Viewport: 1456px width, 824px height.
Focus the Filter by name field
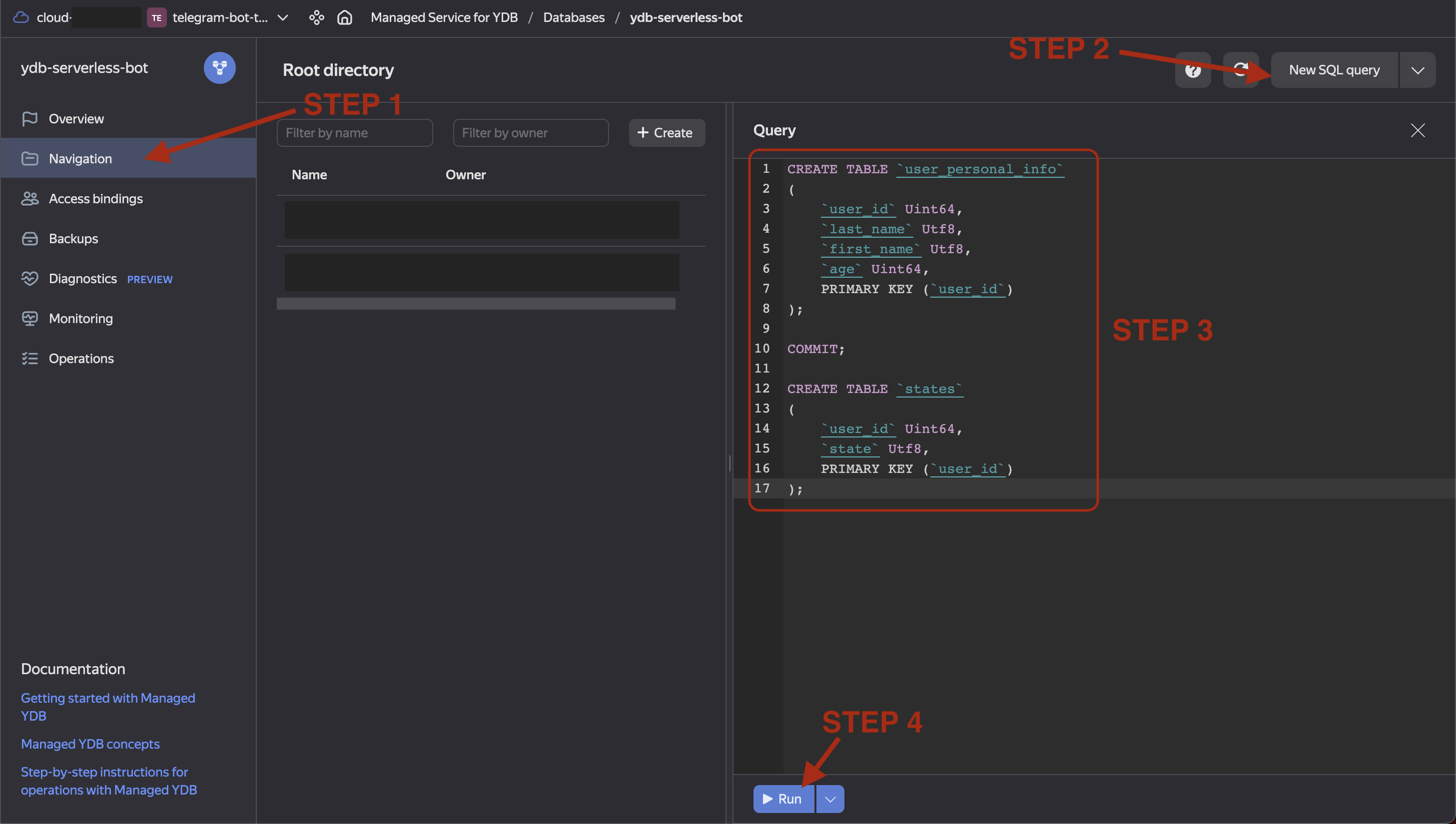click(354, 133)
